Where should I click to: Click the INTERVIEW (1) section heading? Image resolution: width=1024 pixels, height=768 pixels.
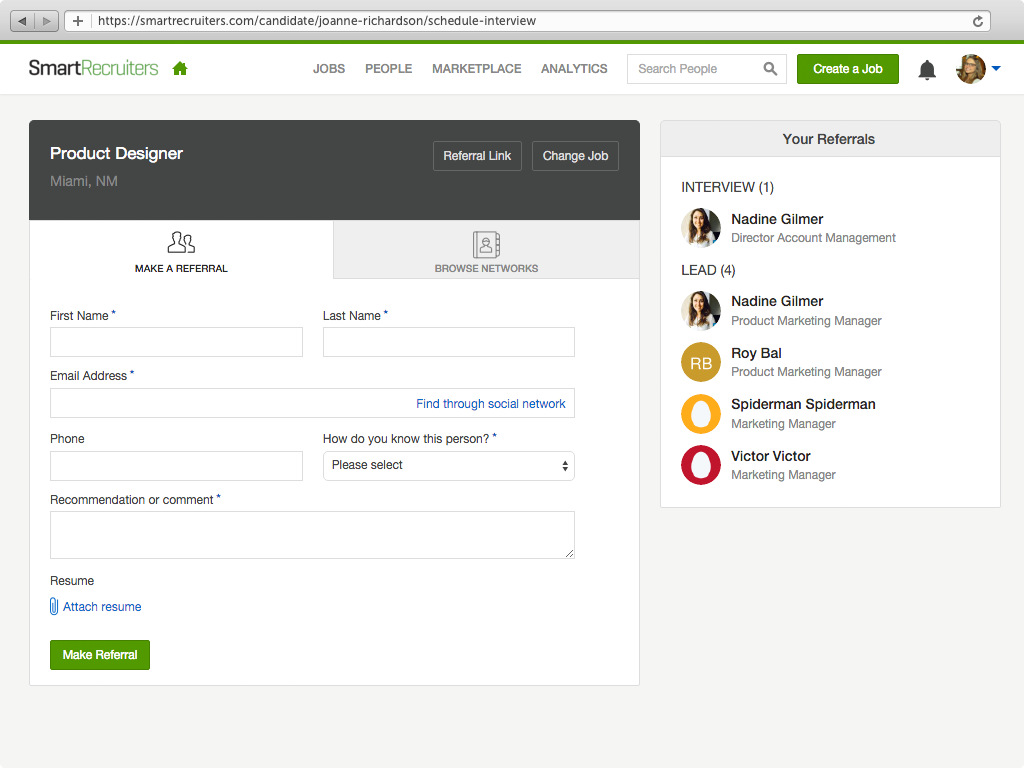728,187
